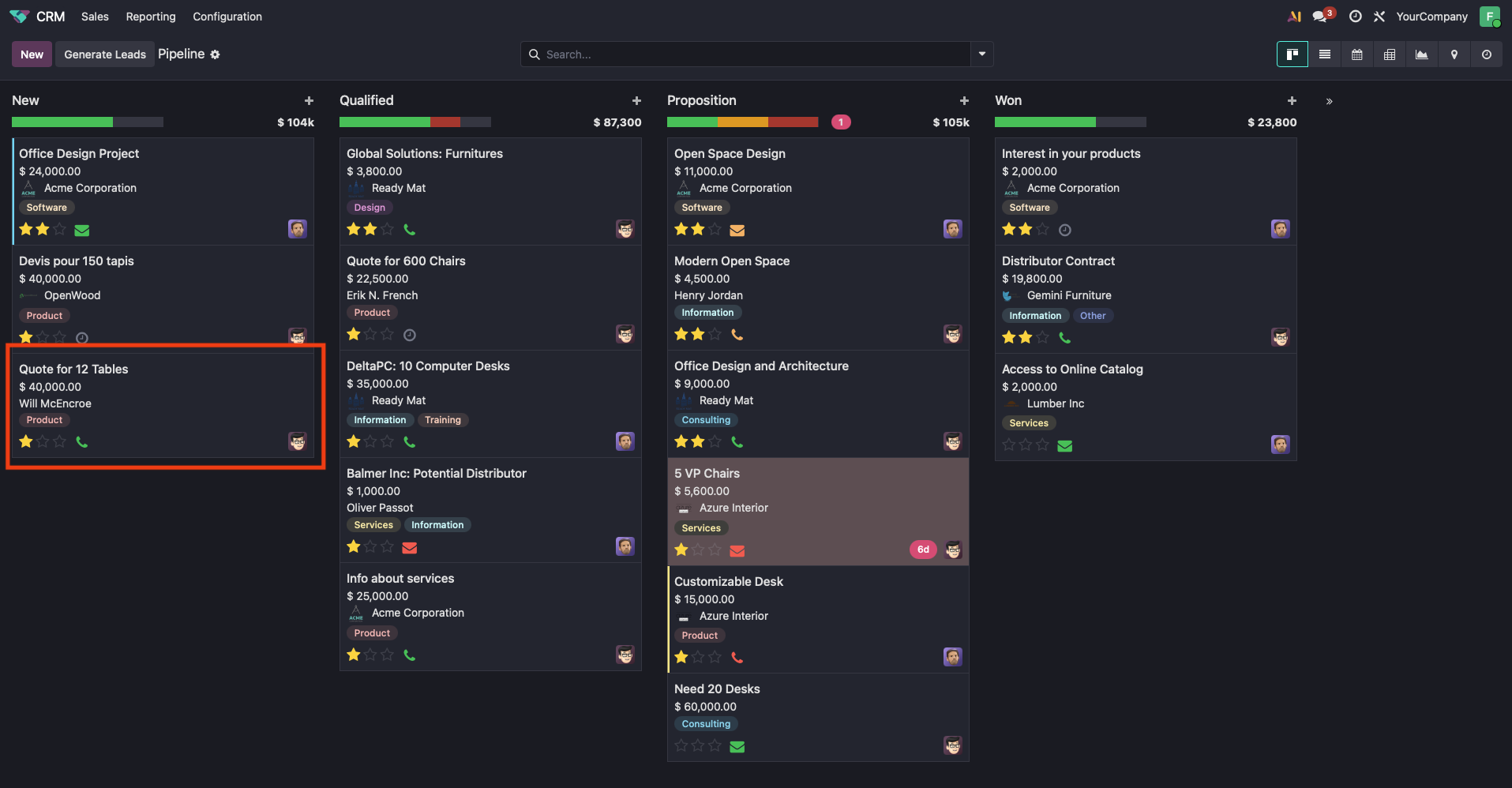Toggle first priority star on Need 20 Desks

pos(681,746)
